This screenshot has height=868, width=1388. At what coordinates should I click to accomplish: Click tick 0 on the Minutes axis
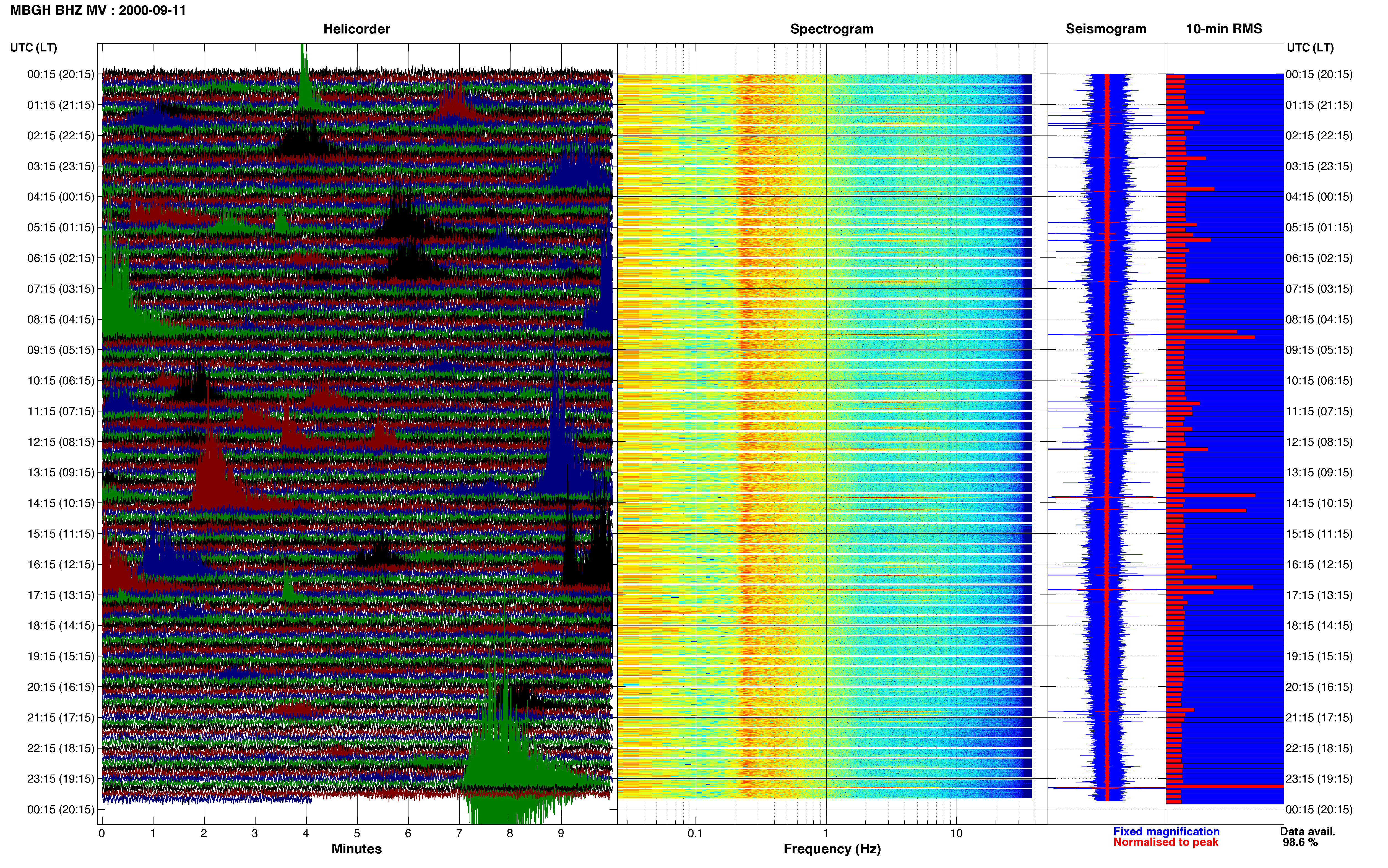click(101, 833)
